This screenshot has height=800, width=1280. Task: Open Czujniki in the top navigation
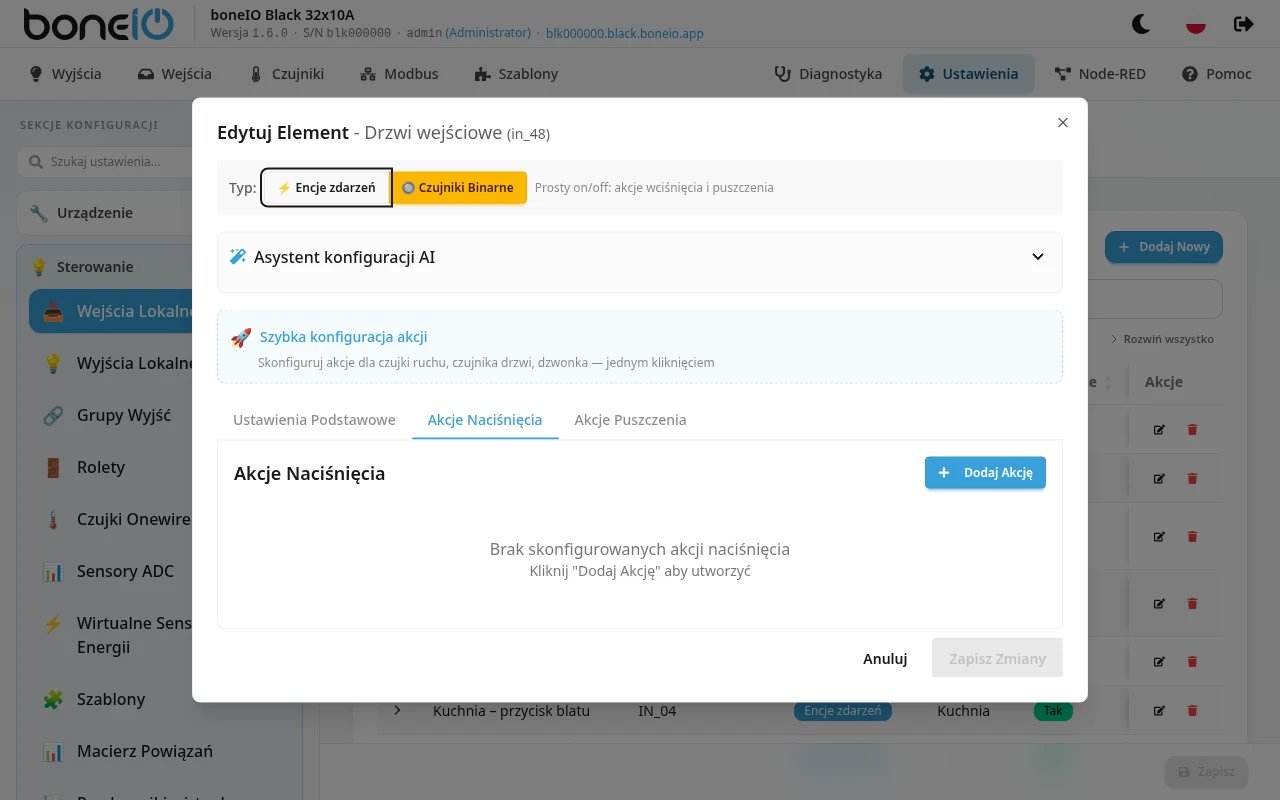[x=286, y=74]
